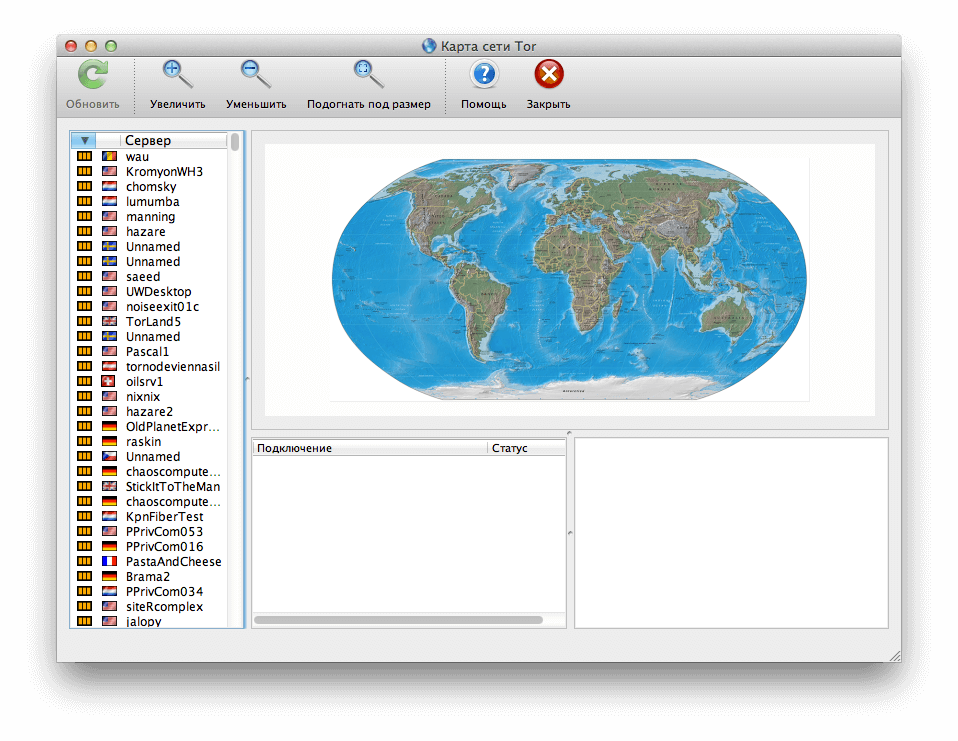Select the hazare2 relay name
This screenshot has width=958, height=741.
click(149, 411)
